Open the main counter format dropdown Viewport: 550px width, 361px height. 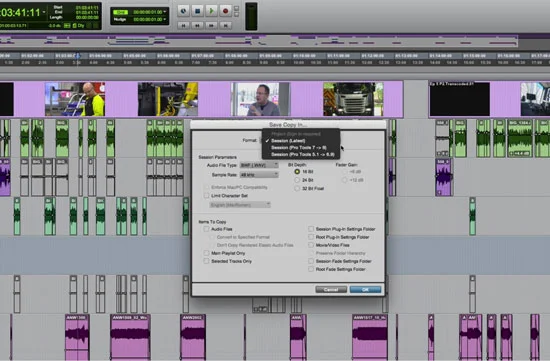(x=44, y=13)
